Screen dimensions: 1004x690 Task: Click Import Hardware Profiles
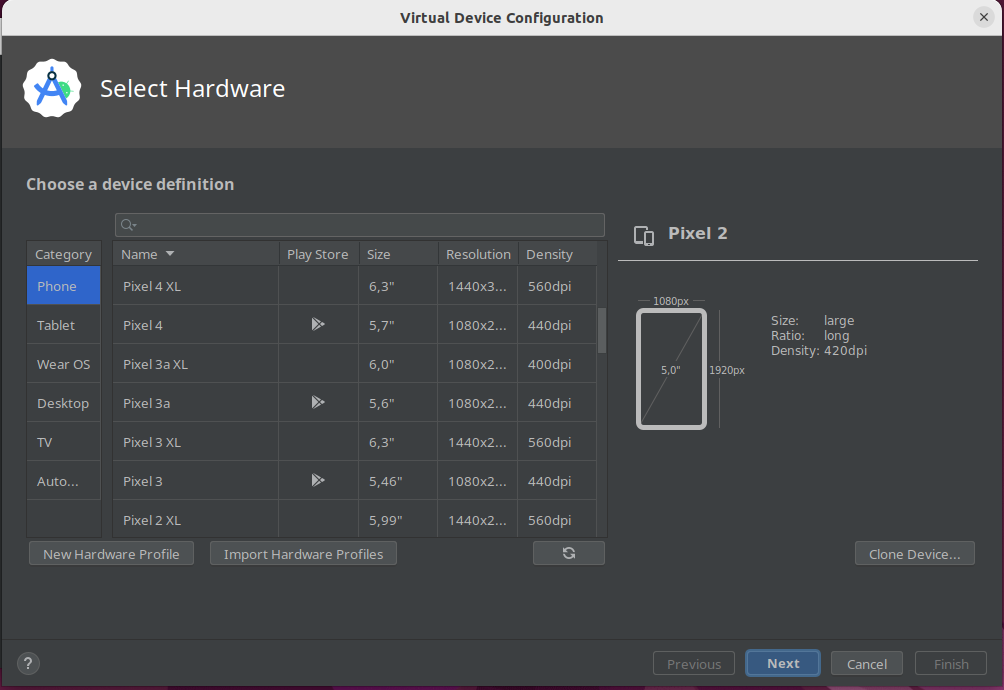point(303,554)
